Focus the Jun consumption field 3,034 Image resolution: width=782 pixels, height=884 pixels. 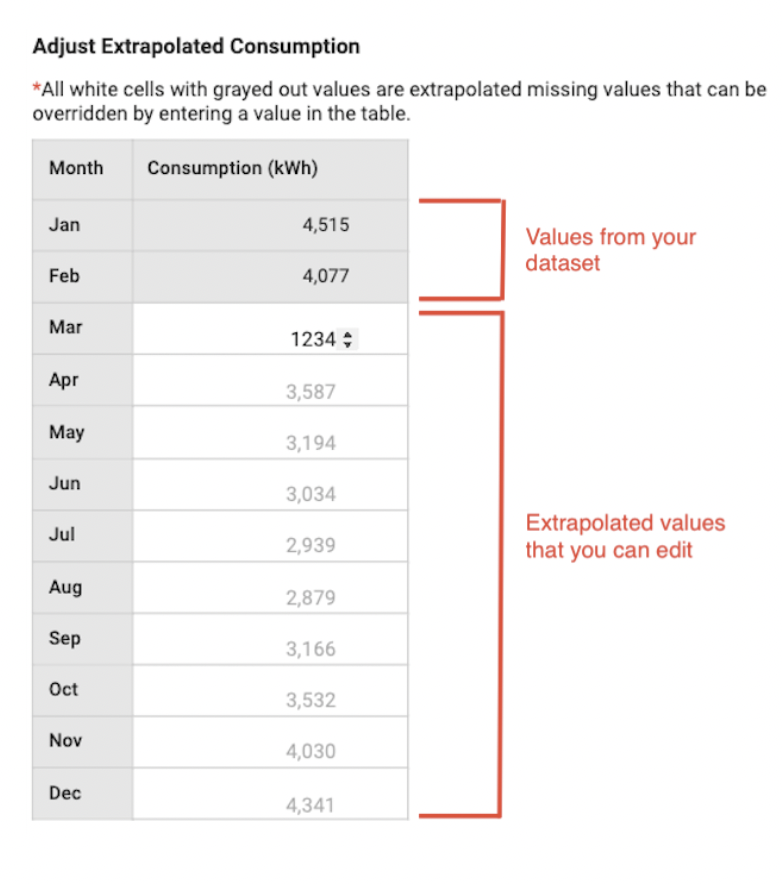pos(270,485)
